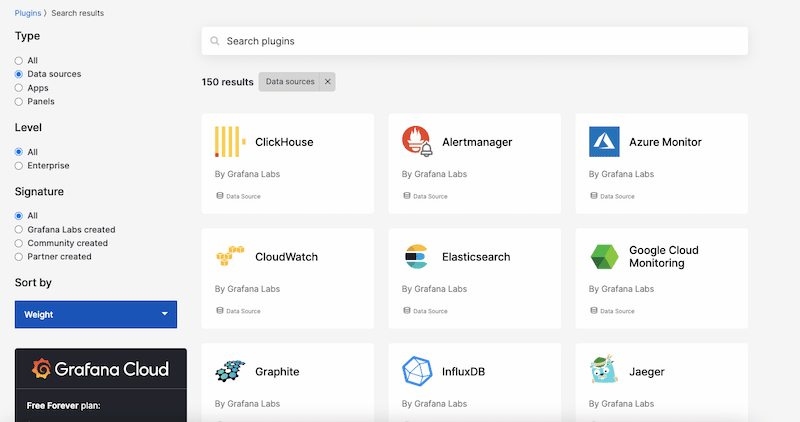Click the CloudWatch plugin icon
The image size is (800, 422).
(x=230, y=257)
